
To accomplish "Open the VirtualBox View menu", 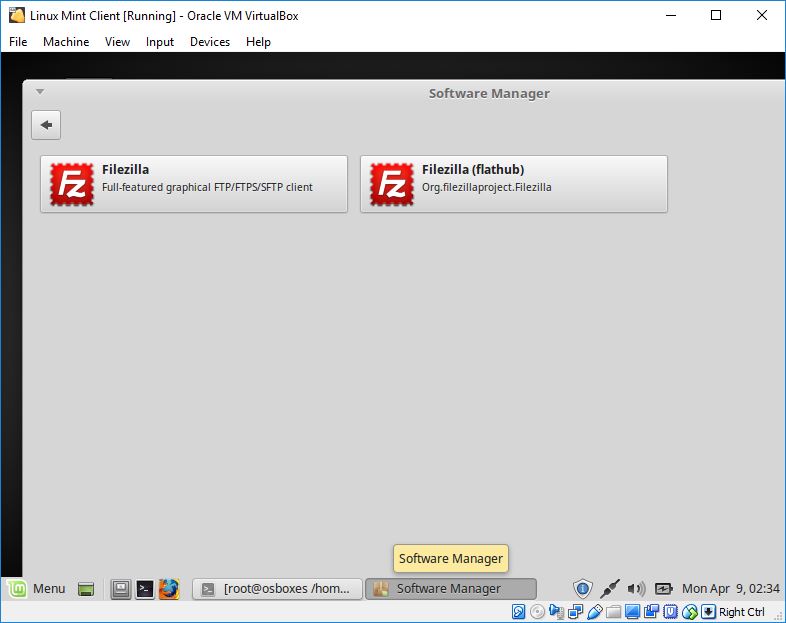I will coord(117,42).
